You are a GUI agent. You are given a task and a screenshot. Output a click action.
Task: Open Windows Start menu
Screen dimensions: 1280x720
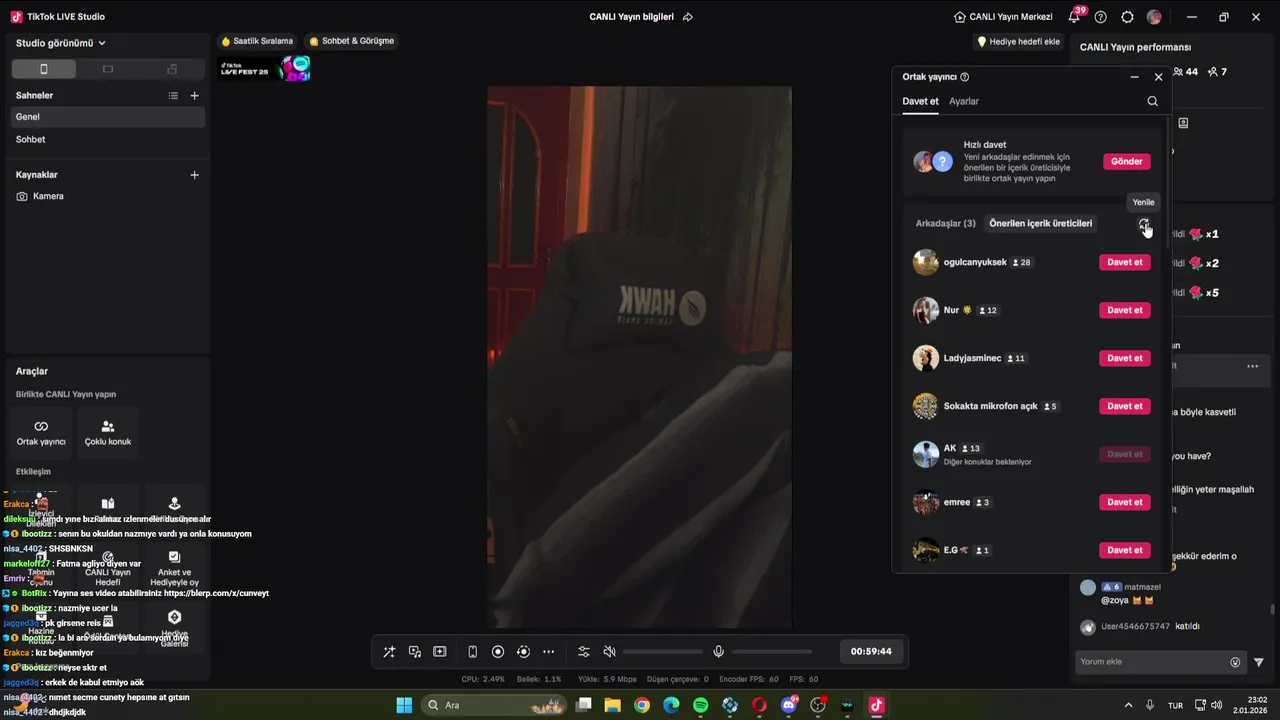coord(404,705)
